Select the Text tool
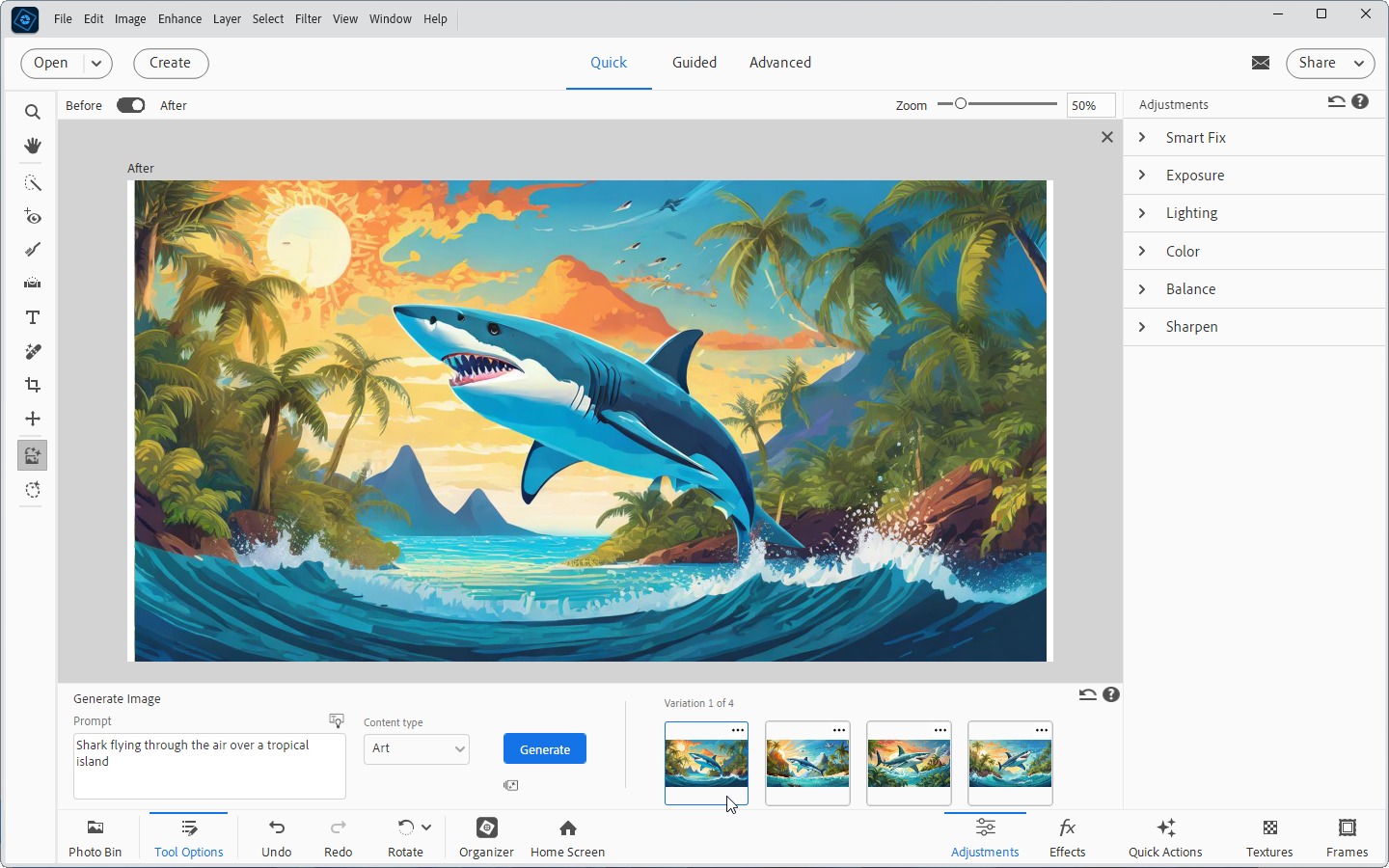This screenshot has height=868, width=1389. click(33, 317)
